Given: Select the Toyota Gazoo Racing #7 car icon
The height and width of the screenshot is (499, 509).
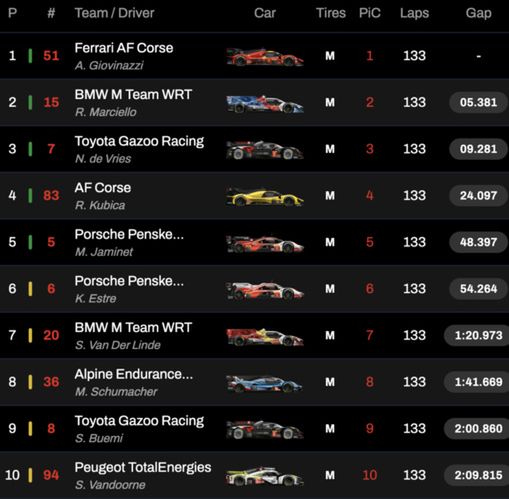Looking at the screenshot, I should coord(265,150).
